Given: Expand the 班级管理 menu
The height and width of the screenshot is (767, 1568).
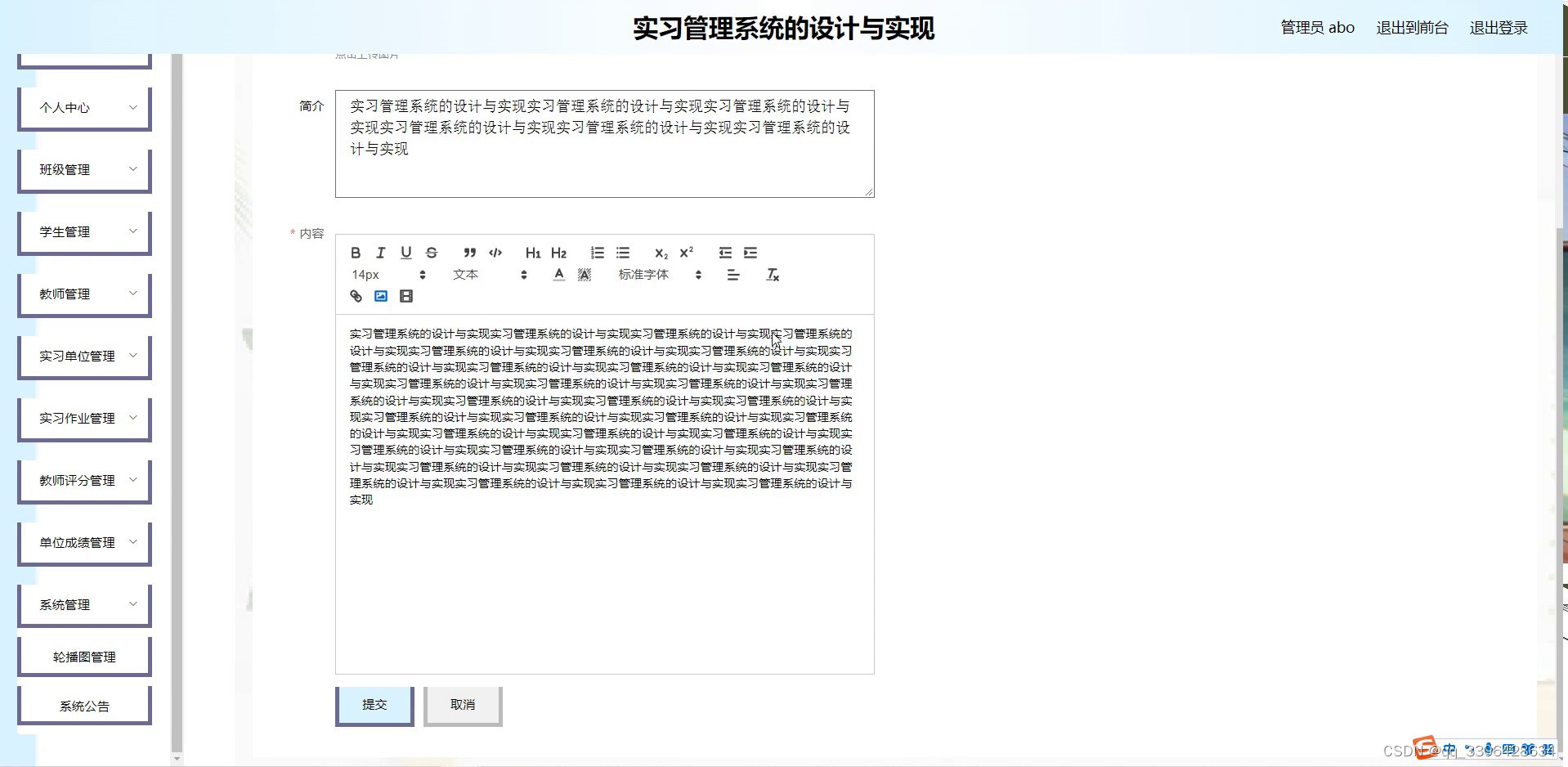Looking at the screenshot, I should click(x=85, y=170).
